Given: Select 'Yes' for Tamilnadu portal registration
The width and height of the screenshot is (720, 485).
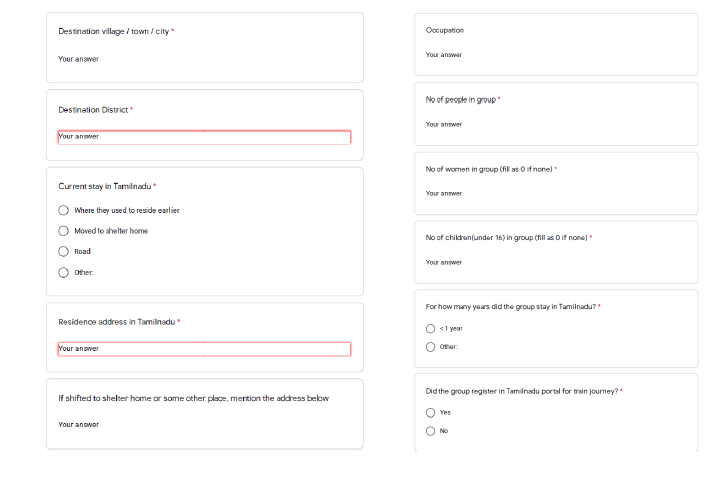Looking at the screenshot, I should [431, 412].
